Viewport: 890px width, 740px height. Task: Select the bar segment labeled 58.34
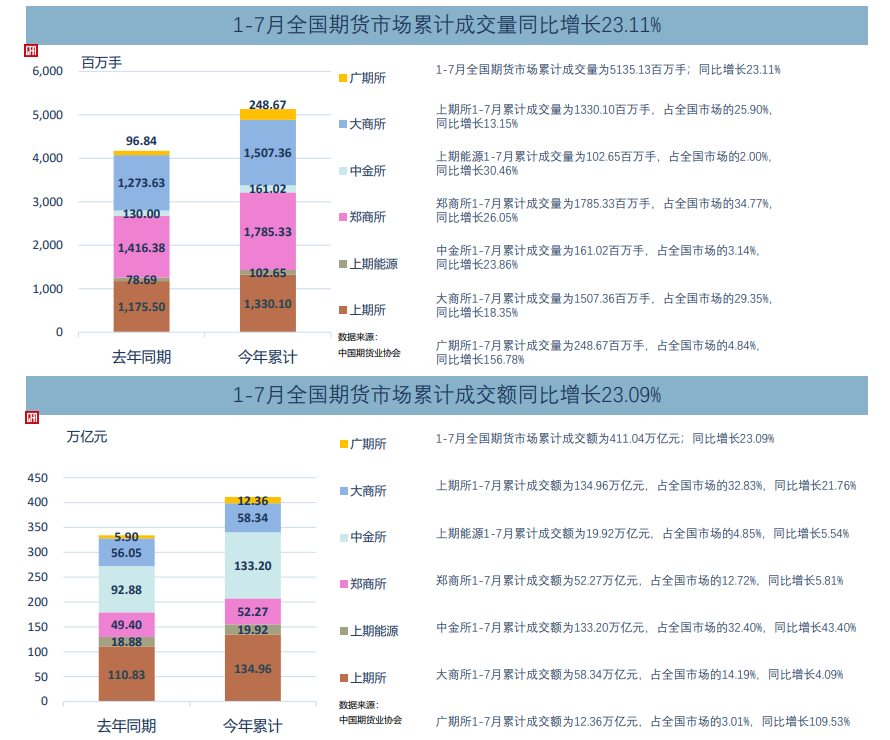coord(253,518)
